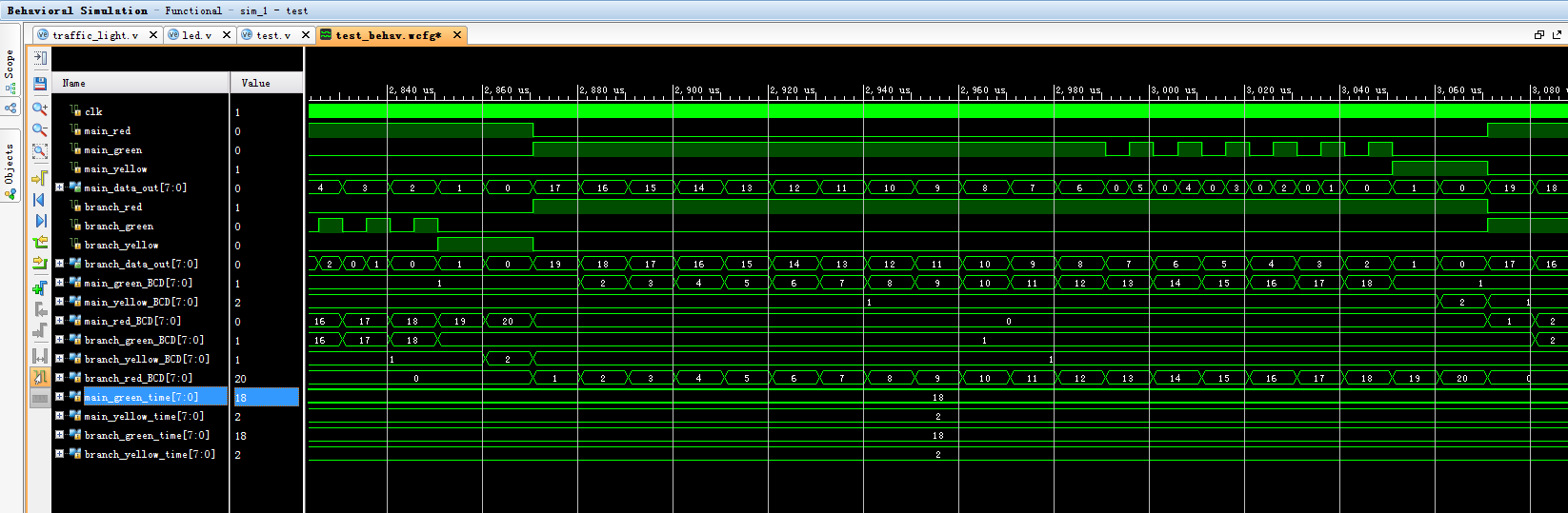Toggle the Snap to Transition icon

[x=40, y=377]
